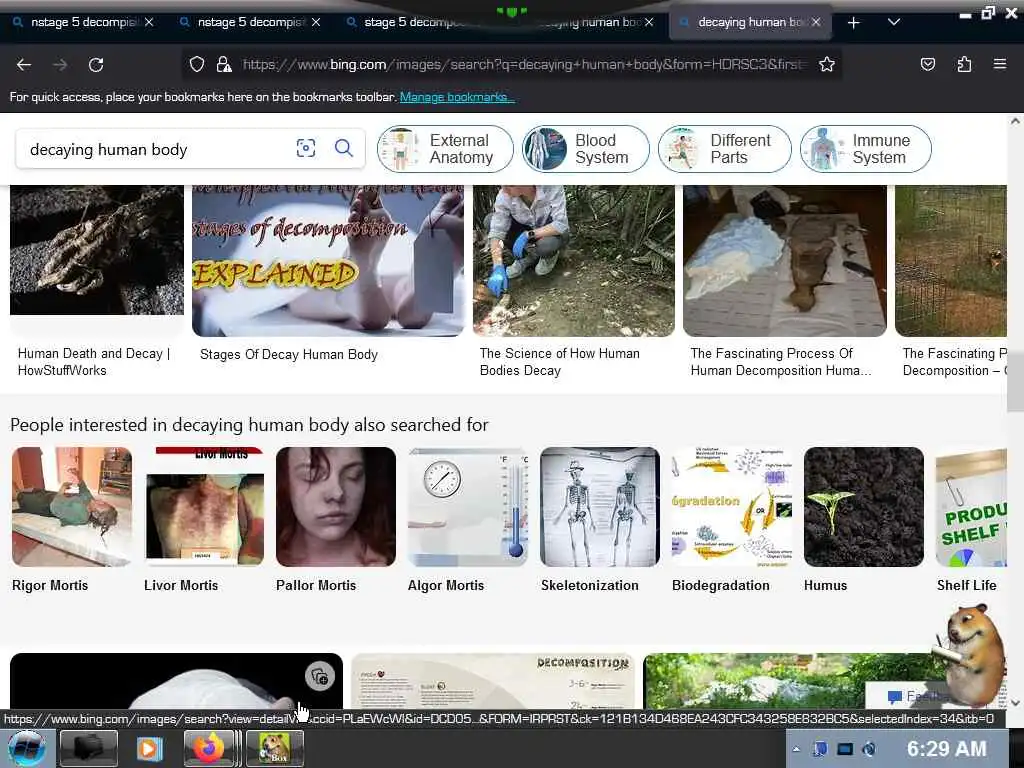The width and height of the screenshot is (1024, 768).
Task: Save image with the collection icon
Action: click(320, 676)
